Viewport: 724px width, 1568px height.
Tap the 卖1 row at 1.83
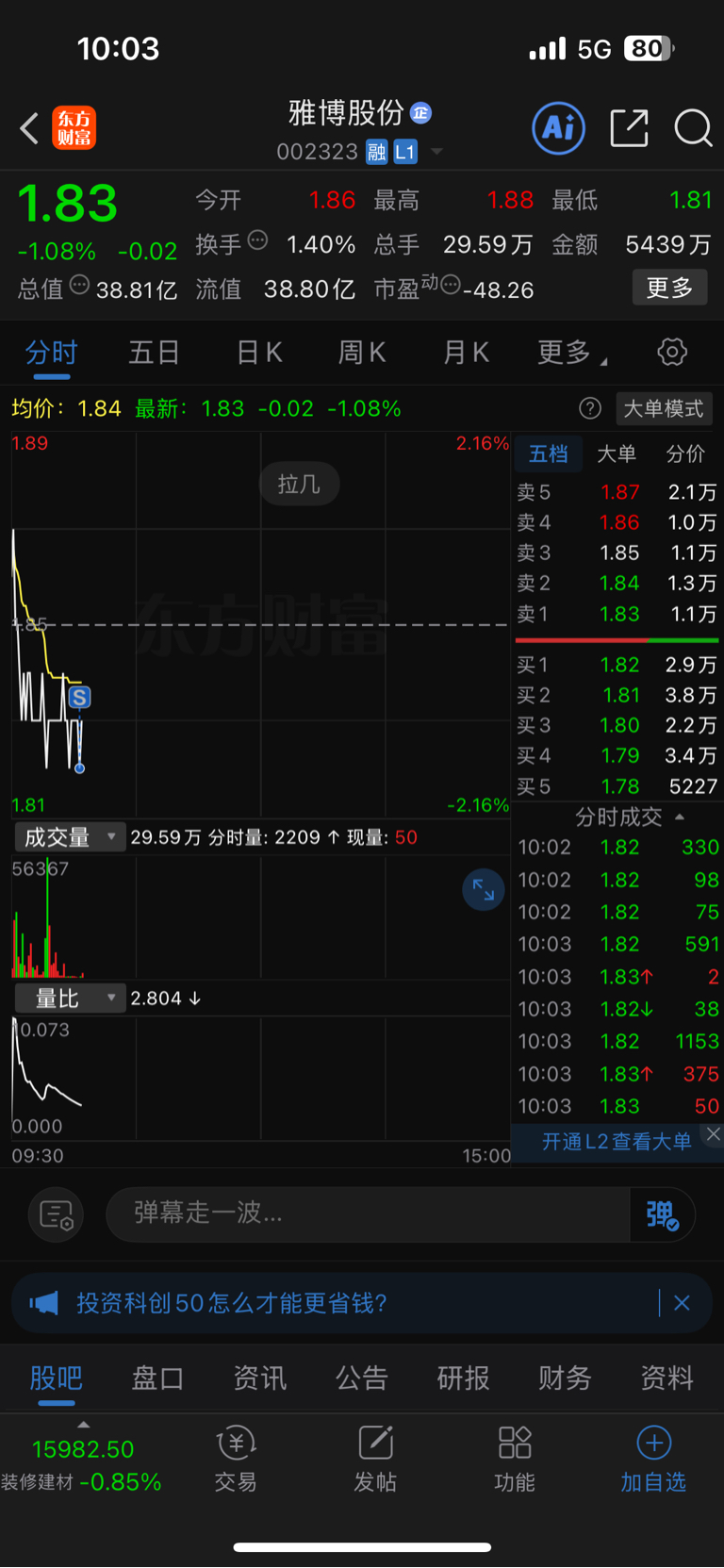coord(617,614)
